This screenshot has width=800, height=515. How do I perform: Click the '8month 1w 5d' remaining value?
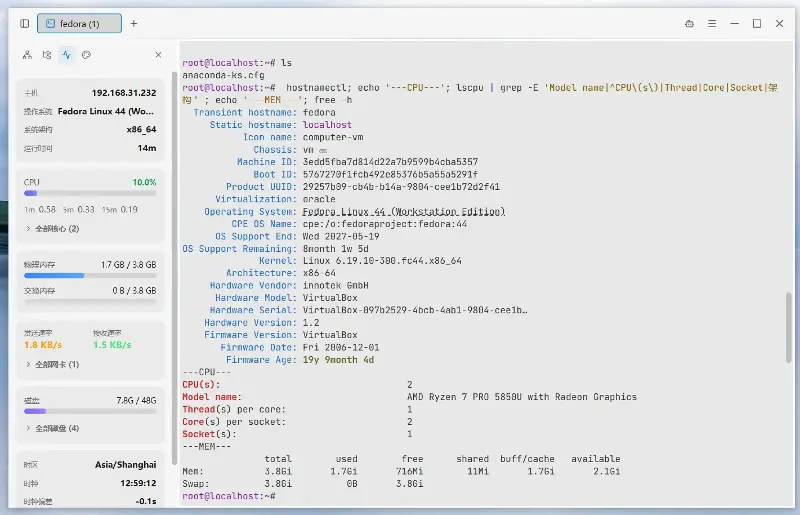[x=335, y=249]
